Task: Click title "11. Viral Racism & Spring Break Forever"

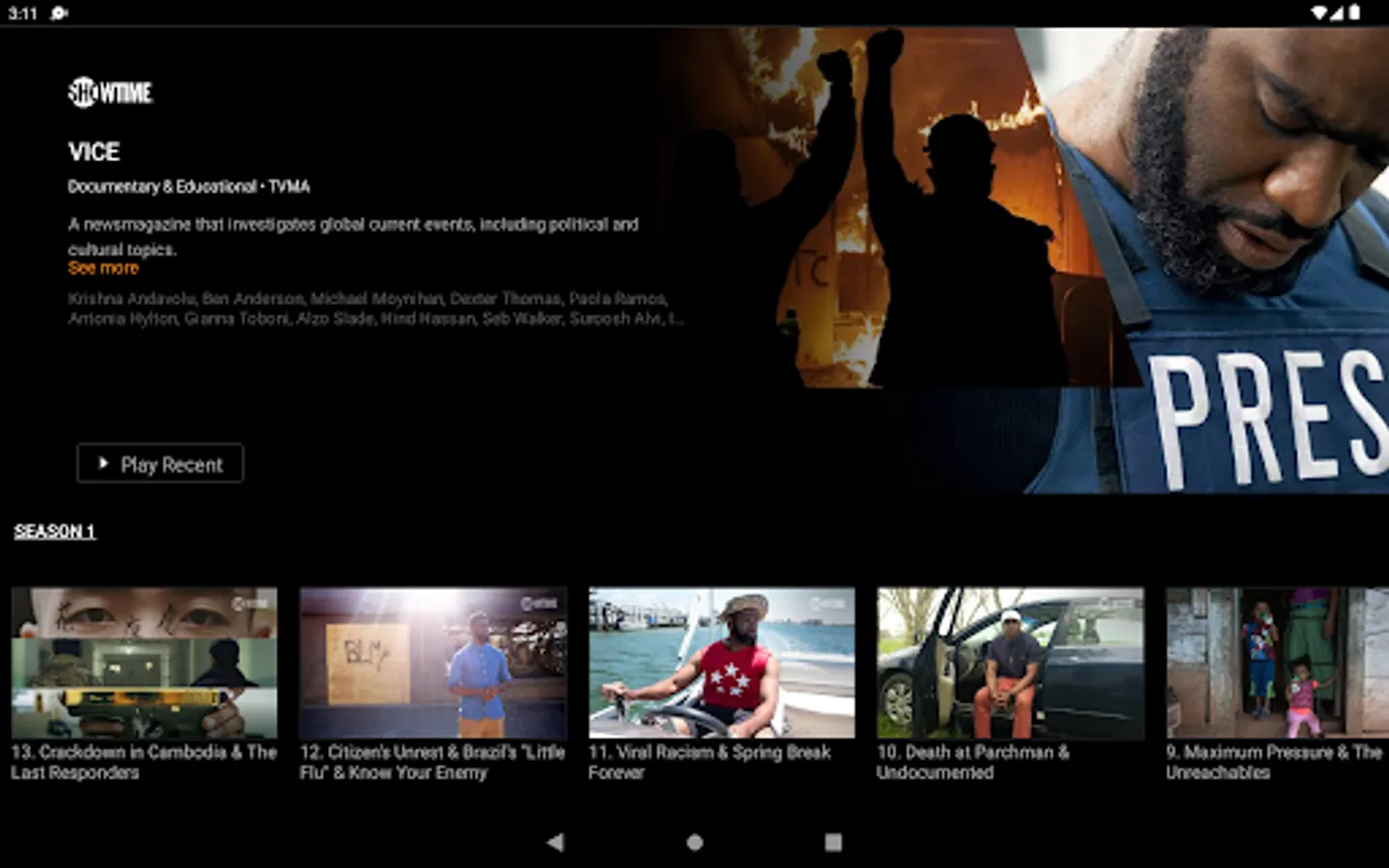Action: click(710, 762)
